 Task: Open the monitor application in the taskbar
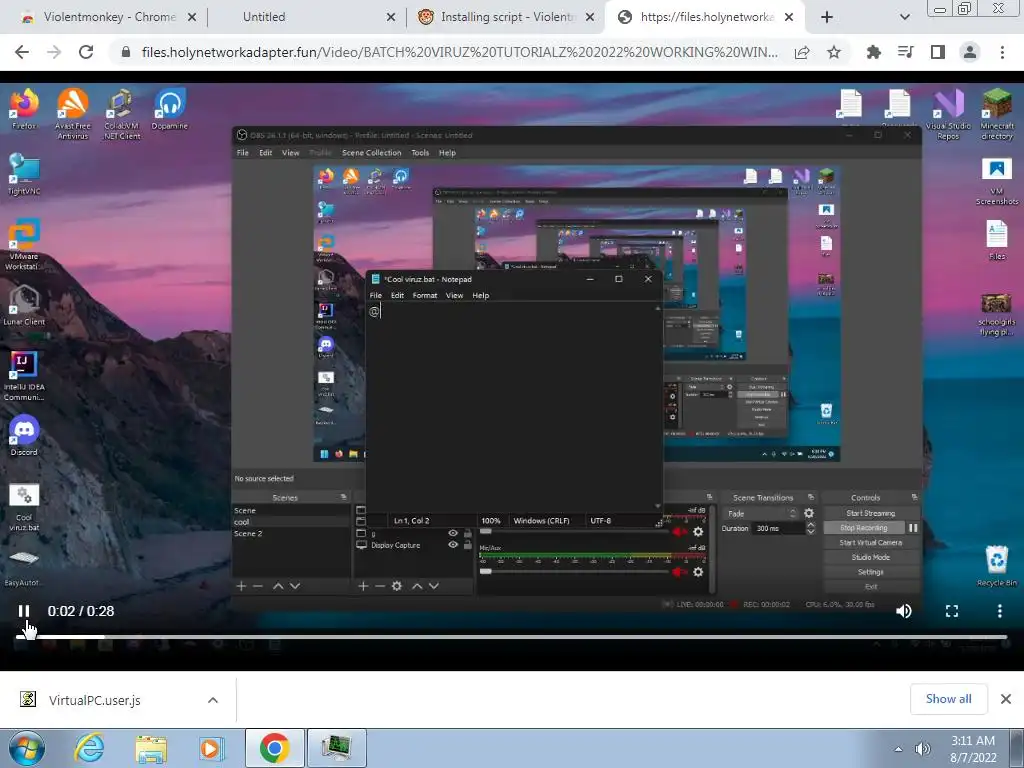[x=337, y=748]
